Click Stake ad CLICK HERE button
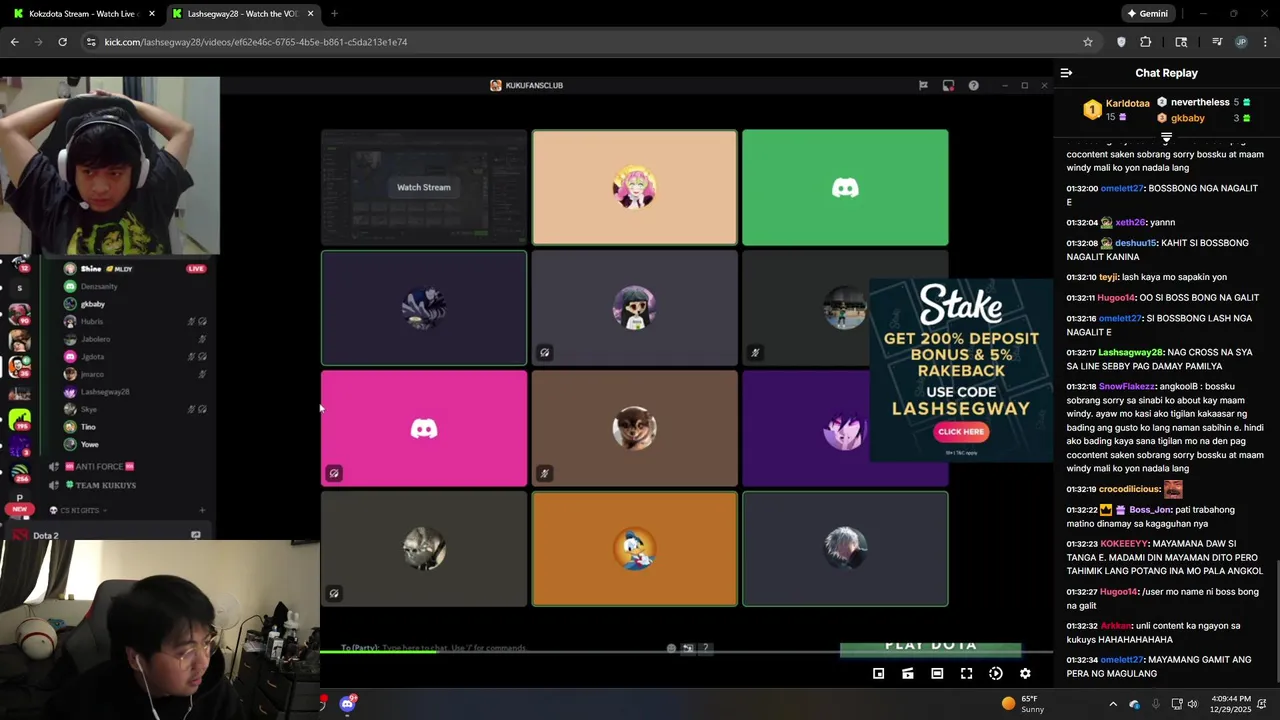 [x=961, y=432]
